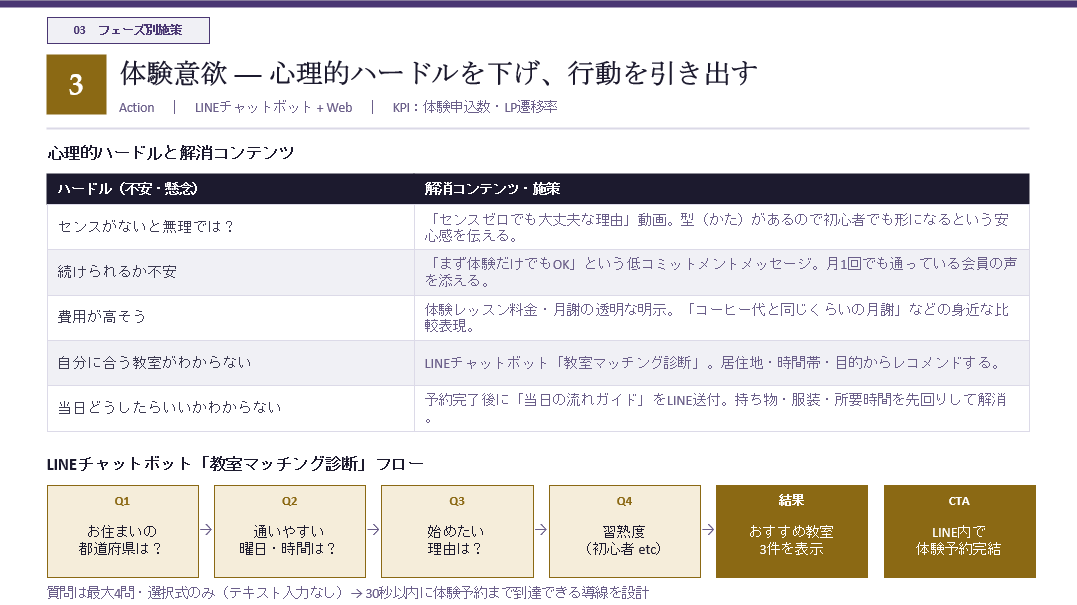
Task: Click the Q4 skill level step
Action: click(x=624, y=531)
